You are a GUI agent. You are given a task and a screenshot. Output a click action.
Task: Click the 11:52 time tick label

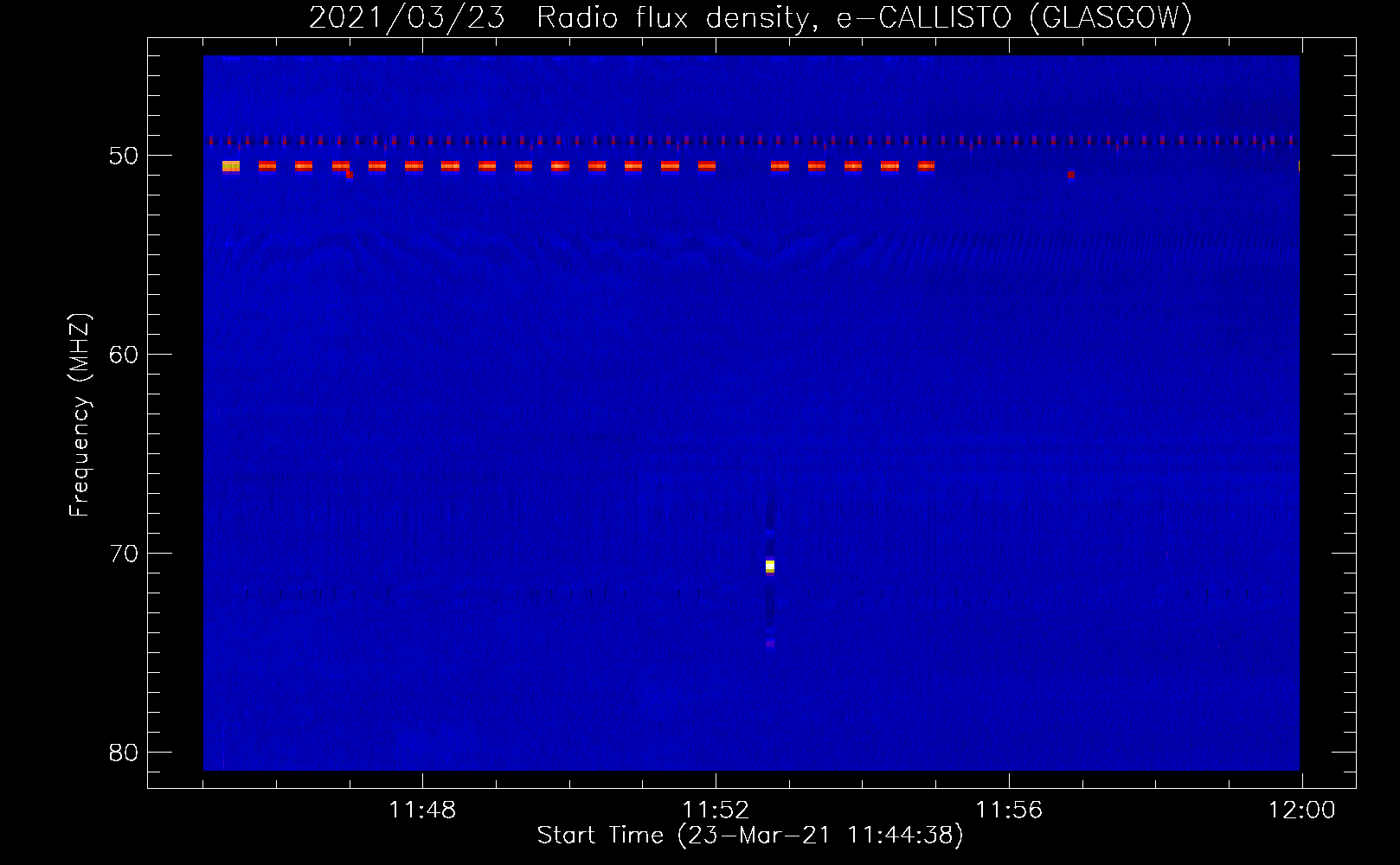[x=716, y=811]
